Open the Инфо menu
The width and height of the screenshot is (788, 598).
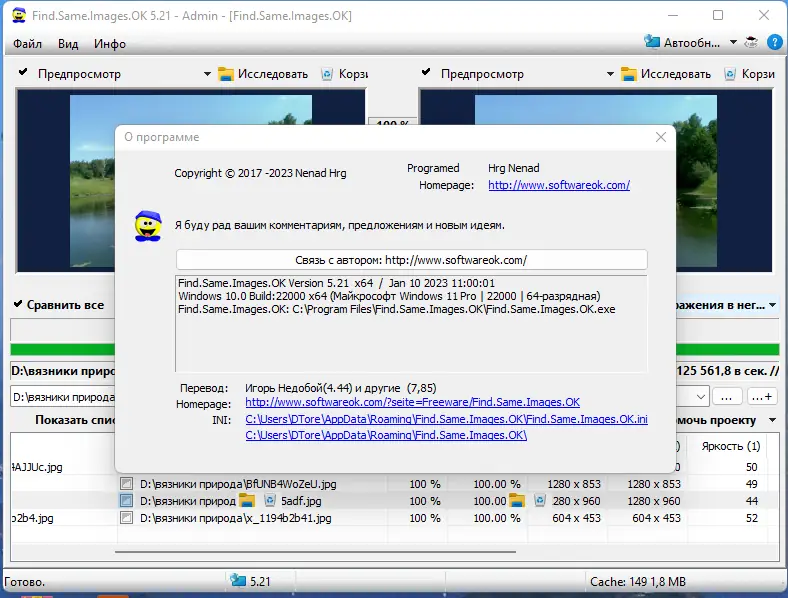click(110, 44)
